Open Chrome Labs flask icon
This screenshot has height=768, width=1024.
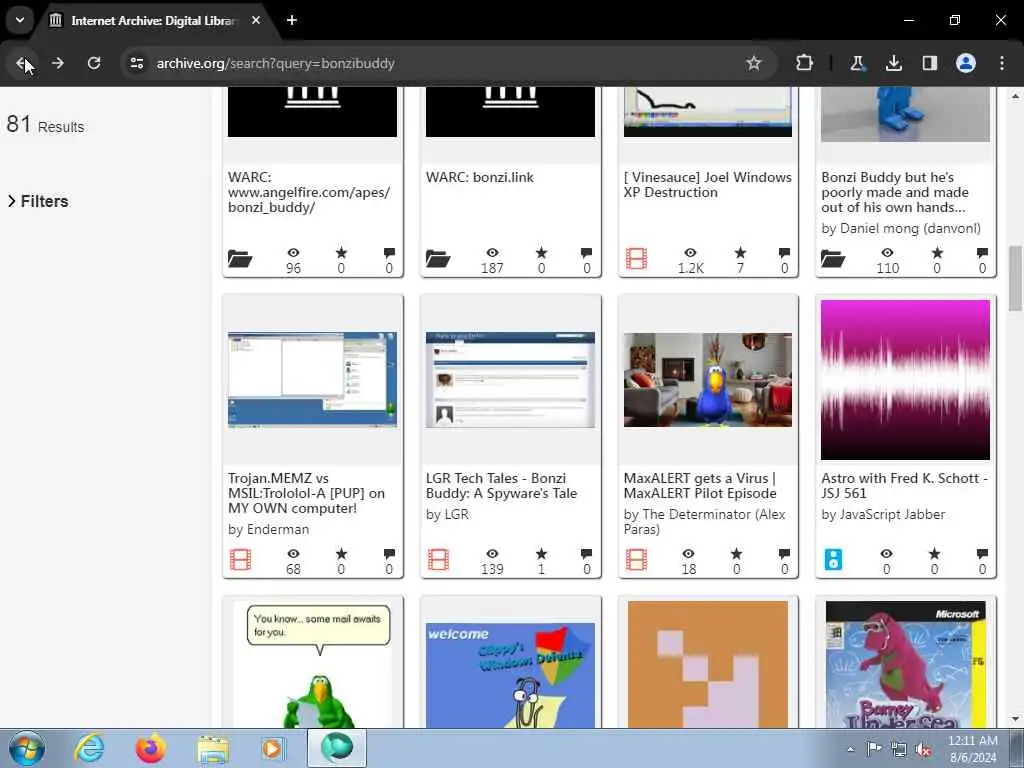(x=857, y=63)
